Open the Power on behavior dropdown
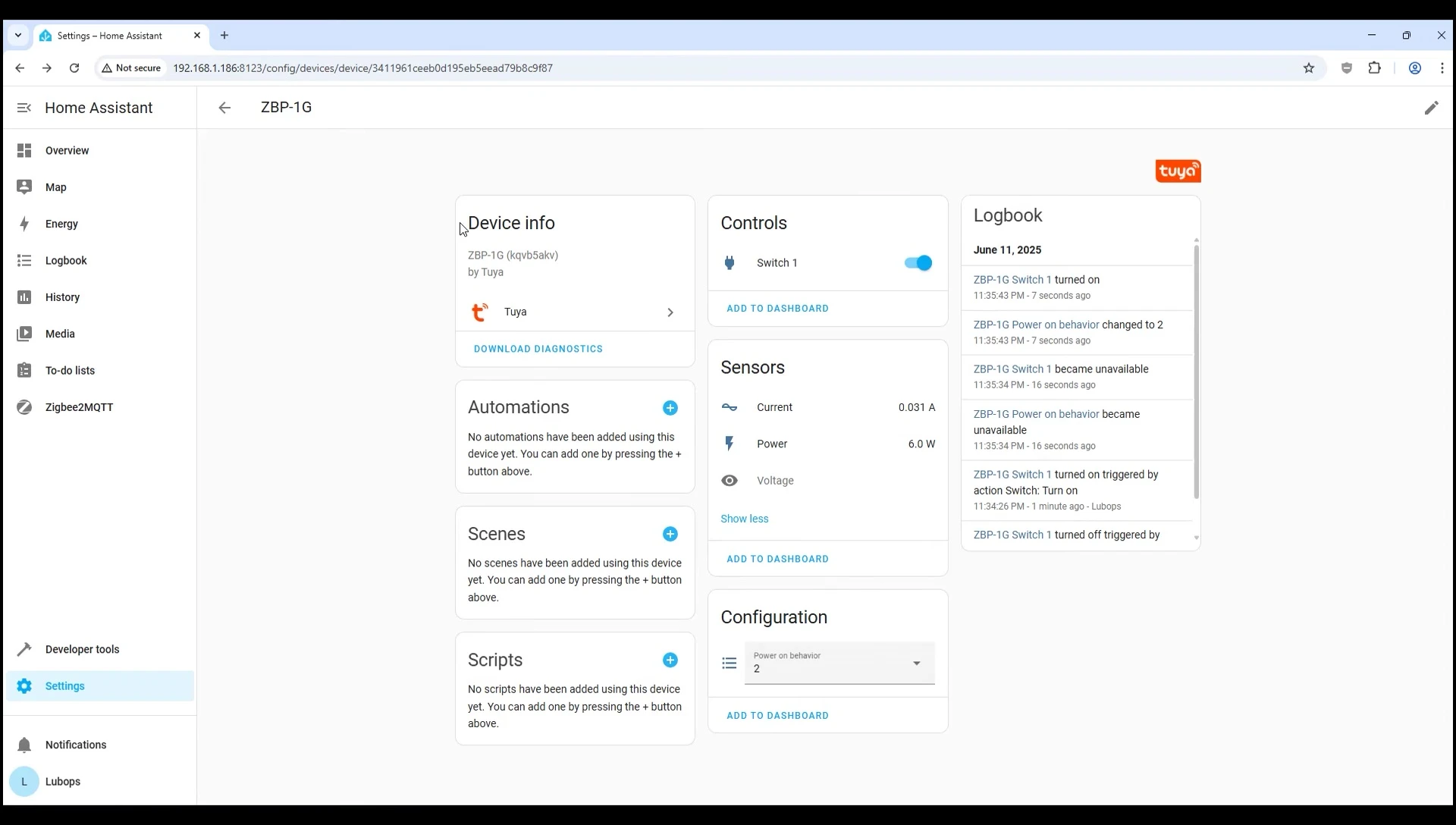 pos(839,663)
